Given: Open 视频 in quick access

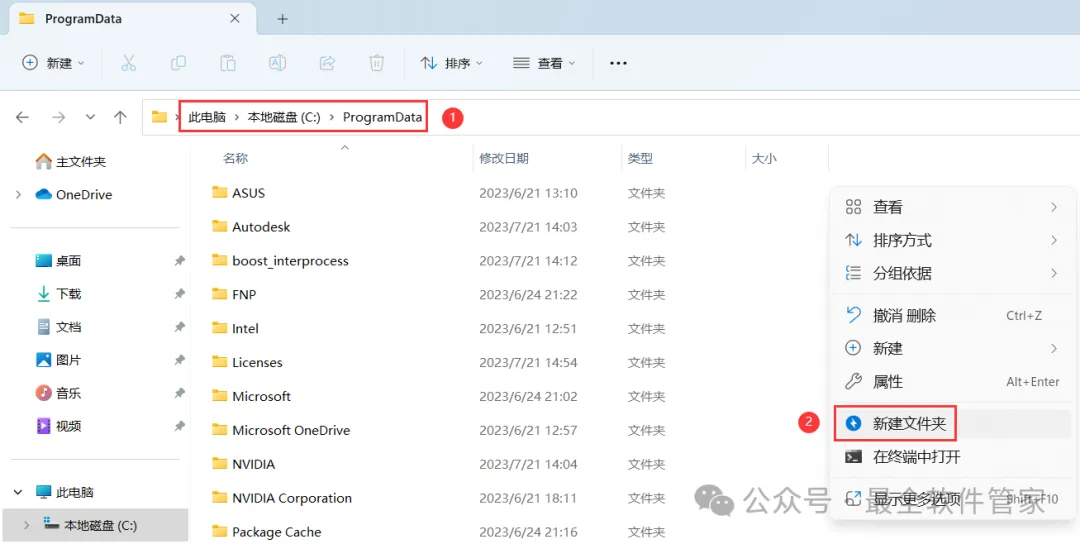Looking at the screenshot, I should [x=59, y=426].
